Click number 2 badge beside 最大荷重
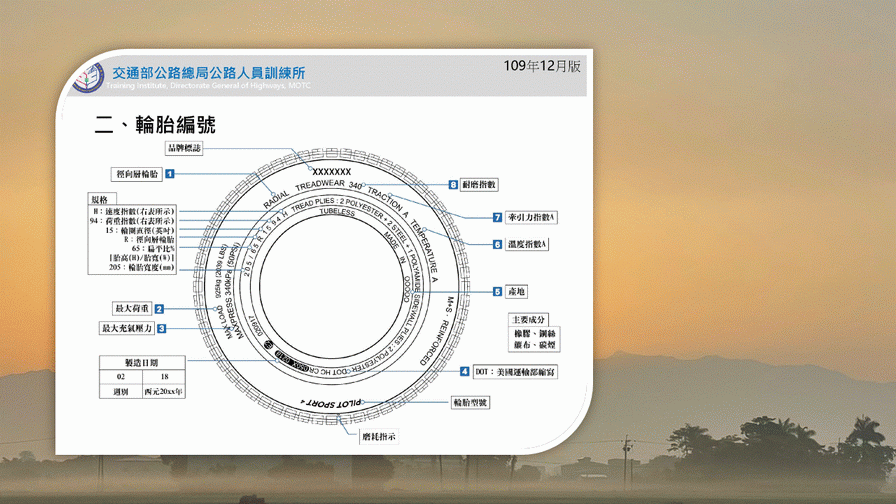 [159, 310]
